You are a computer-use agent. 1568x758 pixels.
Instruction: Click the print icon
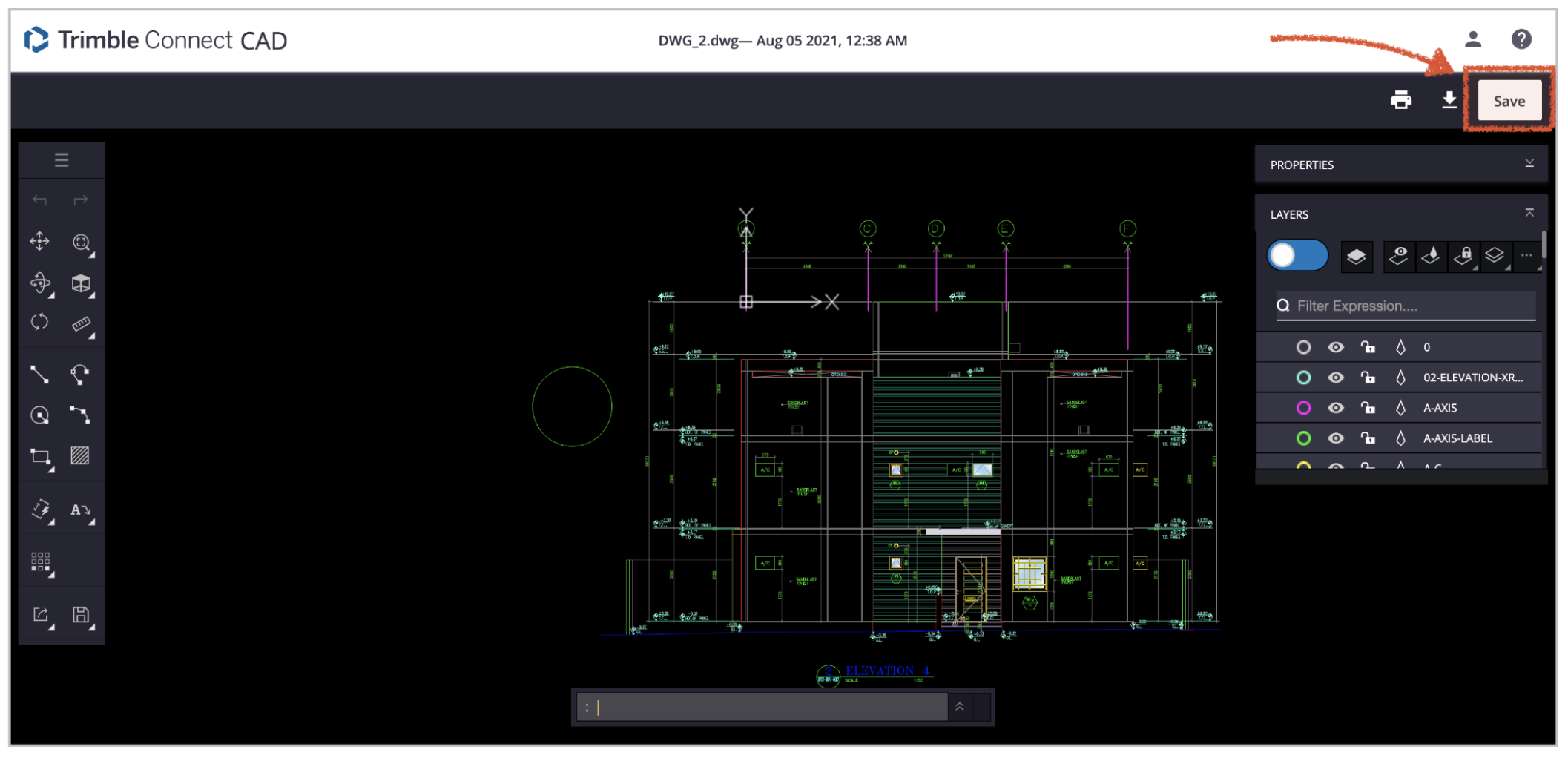[1400, 100]
